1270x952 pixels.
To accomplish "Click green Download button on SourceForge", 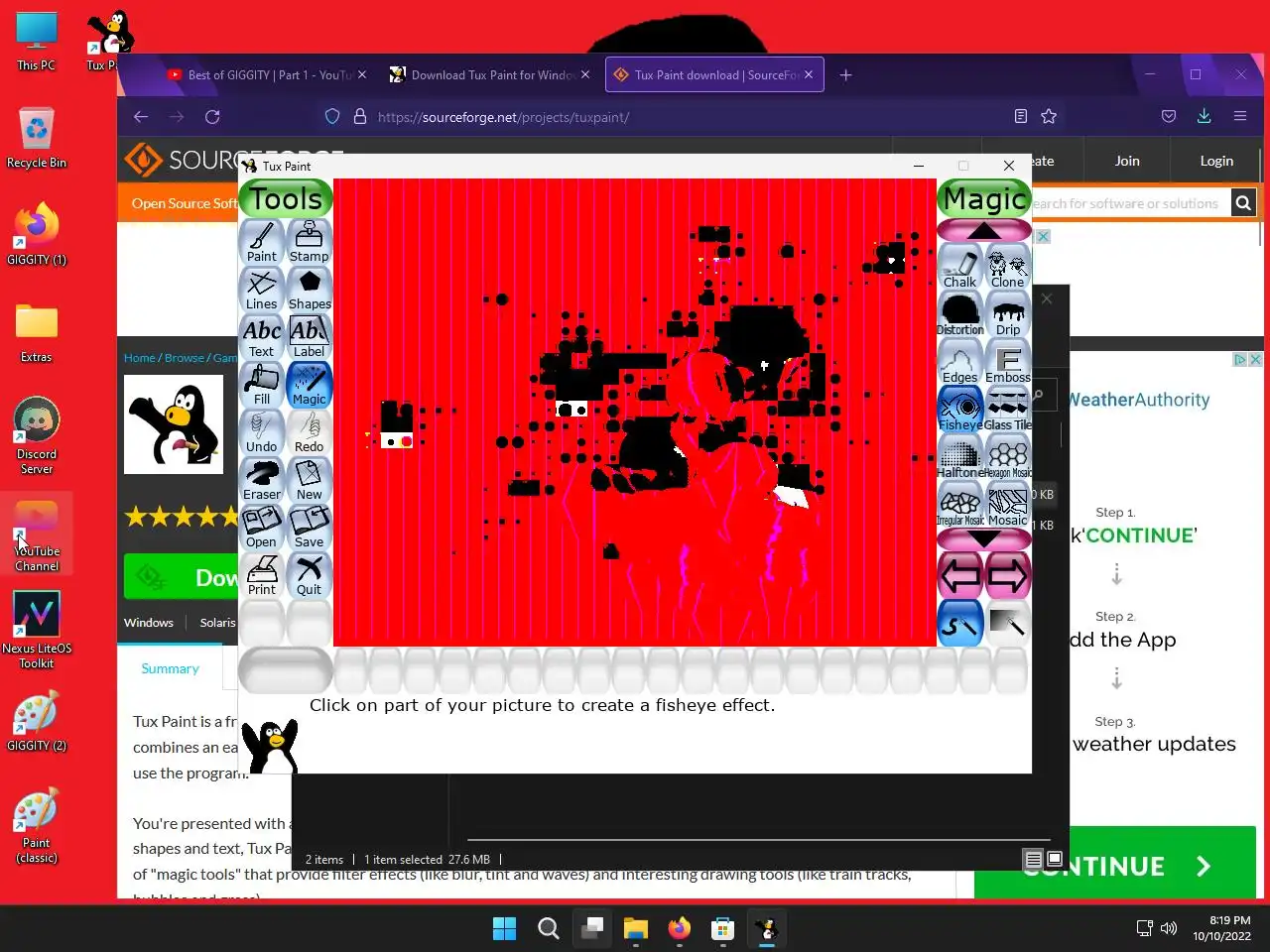I will tap(181, 577).
